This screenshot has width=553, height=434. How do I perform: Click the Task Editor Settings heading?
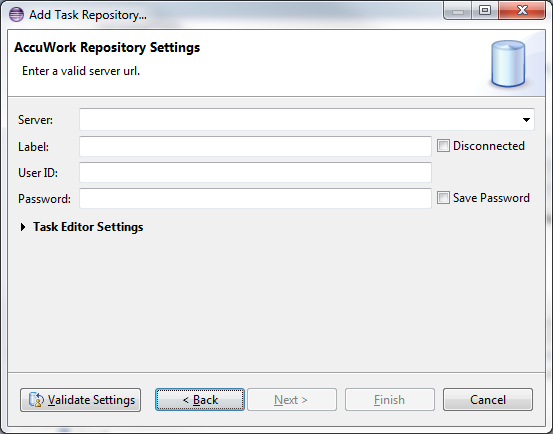[88, 227]
